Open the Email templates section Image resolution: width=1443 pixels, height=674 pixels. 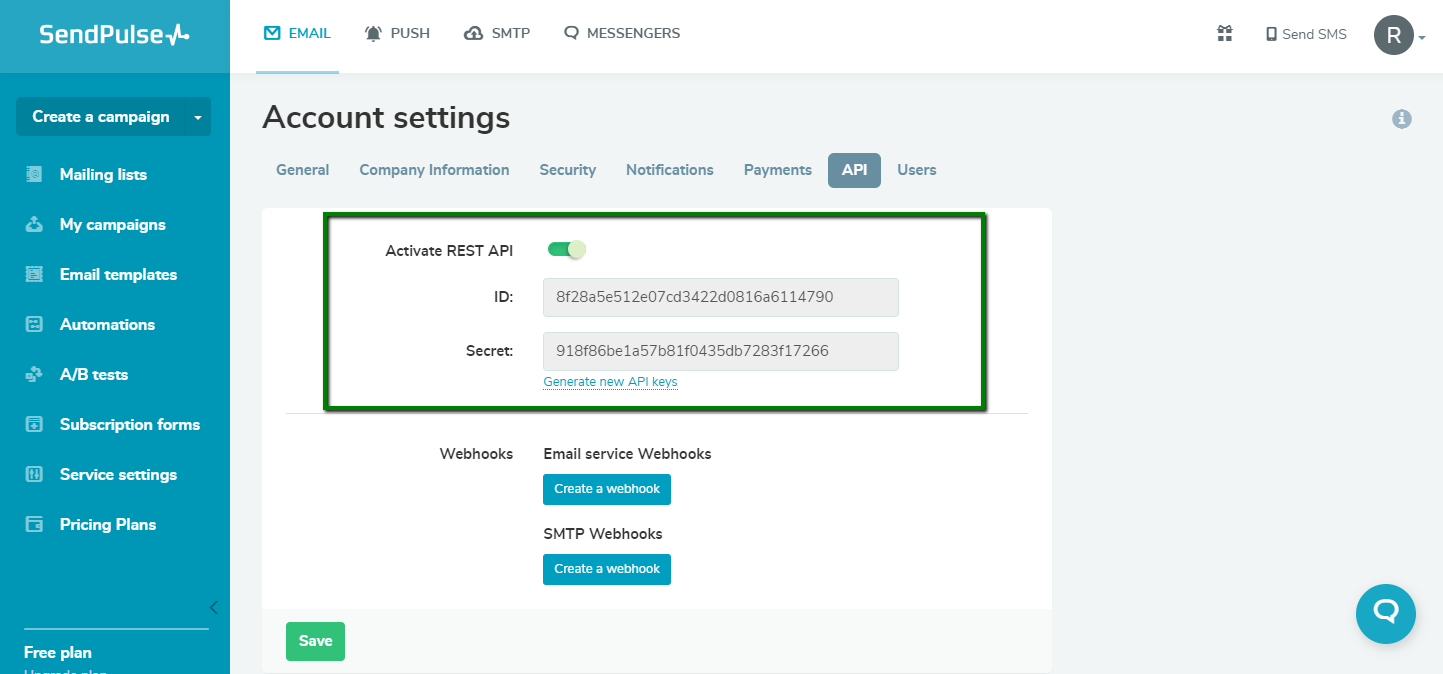point(116,274)
